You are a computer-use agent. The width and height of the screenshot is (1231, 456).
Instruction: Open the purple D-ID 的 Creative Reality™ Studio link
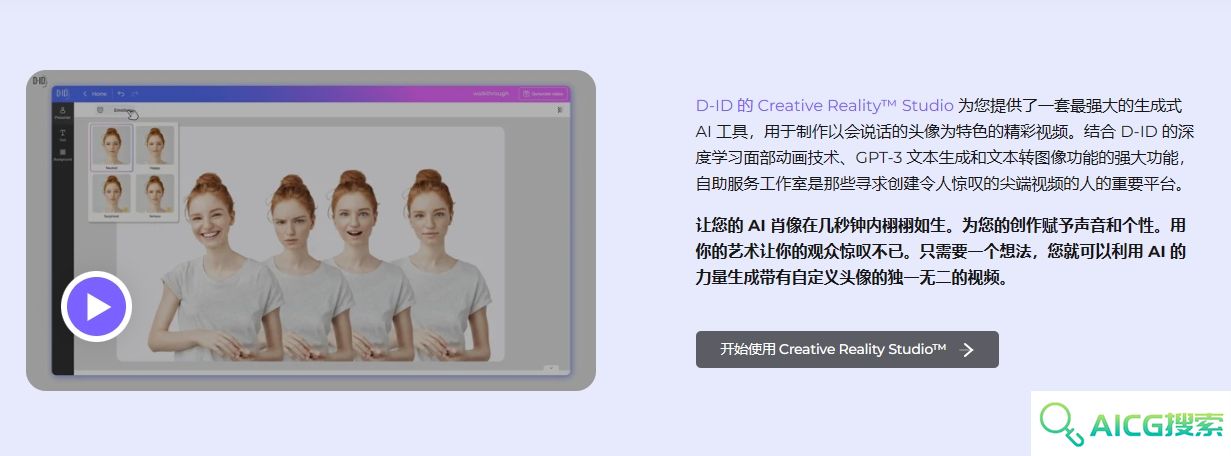pyautogui.click(x=825, y=105)
